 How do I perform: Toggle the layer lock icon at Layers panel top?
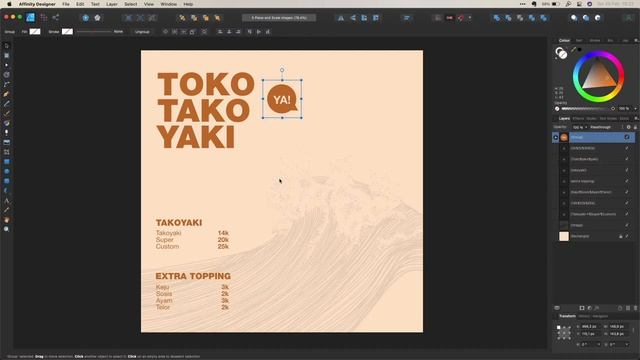(x=635, y=127)
